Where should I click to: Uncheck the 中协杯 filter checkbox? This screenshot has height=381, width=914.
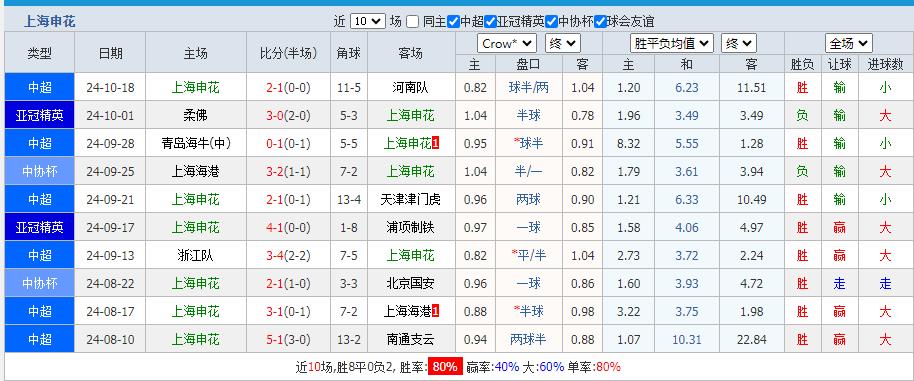[x=551, y=22]
